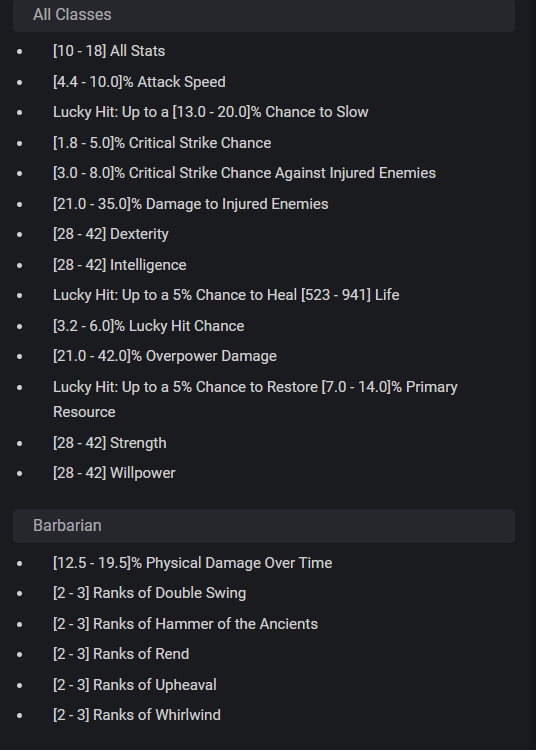Click the Critical Strike Chance affix

(162, 143)
